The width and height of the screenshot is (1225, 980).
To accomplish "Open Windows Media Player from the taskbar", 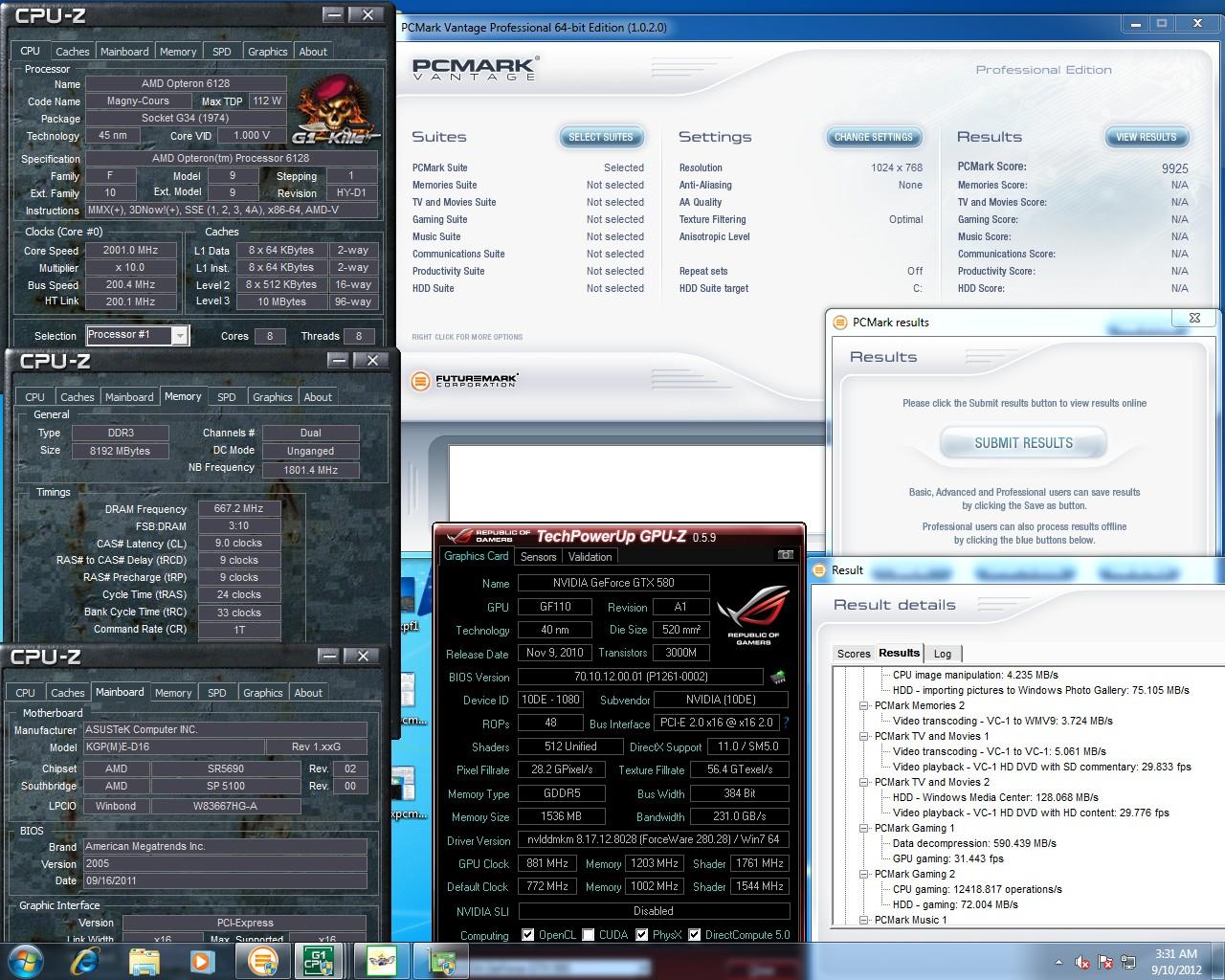I will 202,961.
